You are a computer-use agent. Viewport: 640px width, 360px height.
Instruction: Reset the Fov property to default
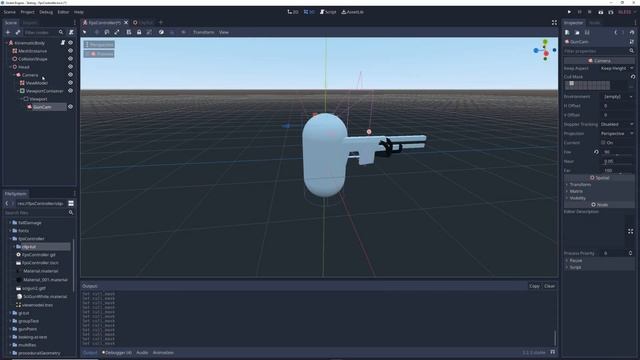tap(596, 152)
